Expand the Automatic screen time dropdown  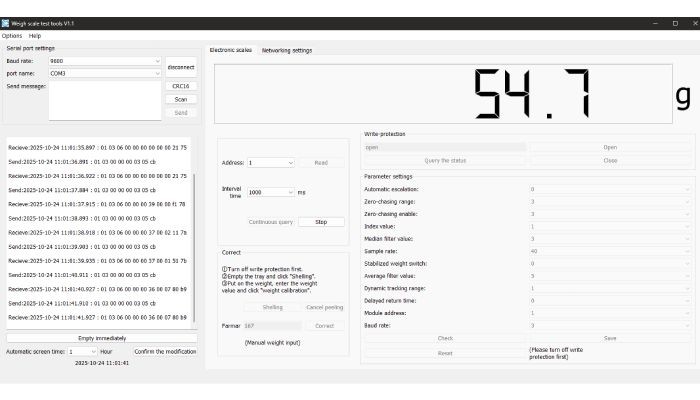coord(82,352)
